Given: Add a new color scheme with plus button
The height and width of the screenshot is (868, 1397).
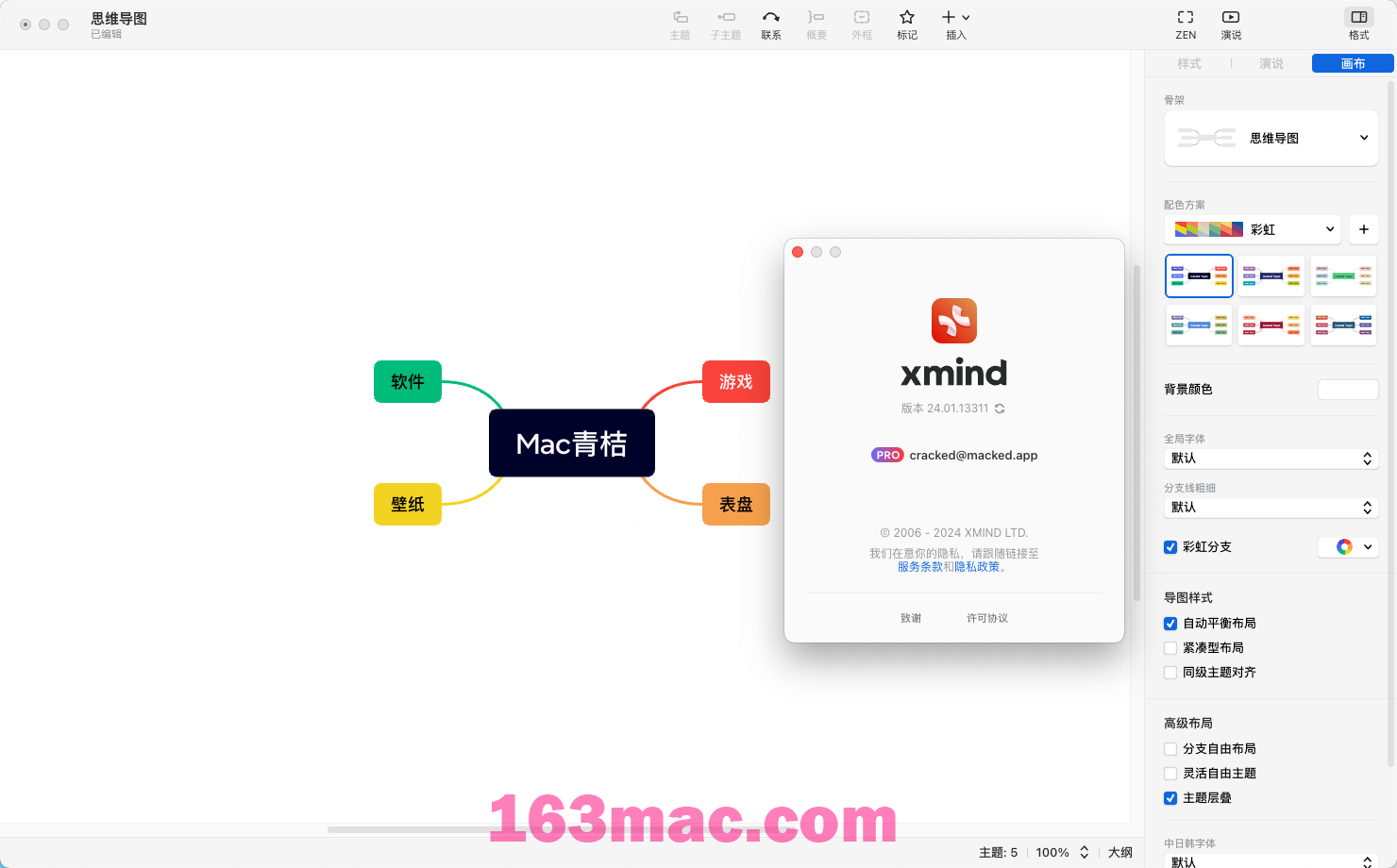Looking at the screenshot, I should pos(1364,229).
